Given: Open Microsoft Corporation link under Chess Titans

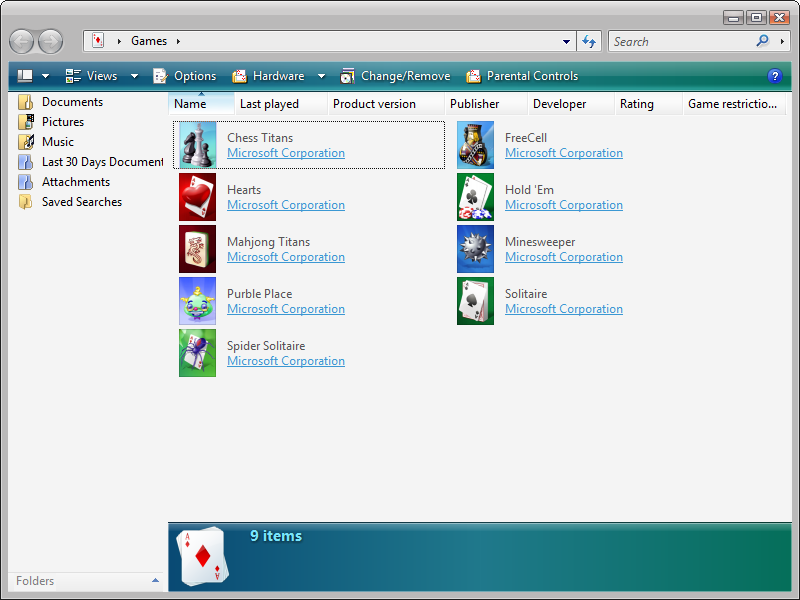Looking at the screenshot, I should (x=286, y=153).
